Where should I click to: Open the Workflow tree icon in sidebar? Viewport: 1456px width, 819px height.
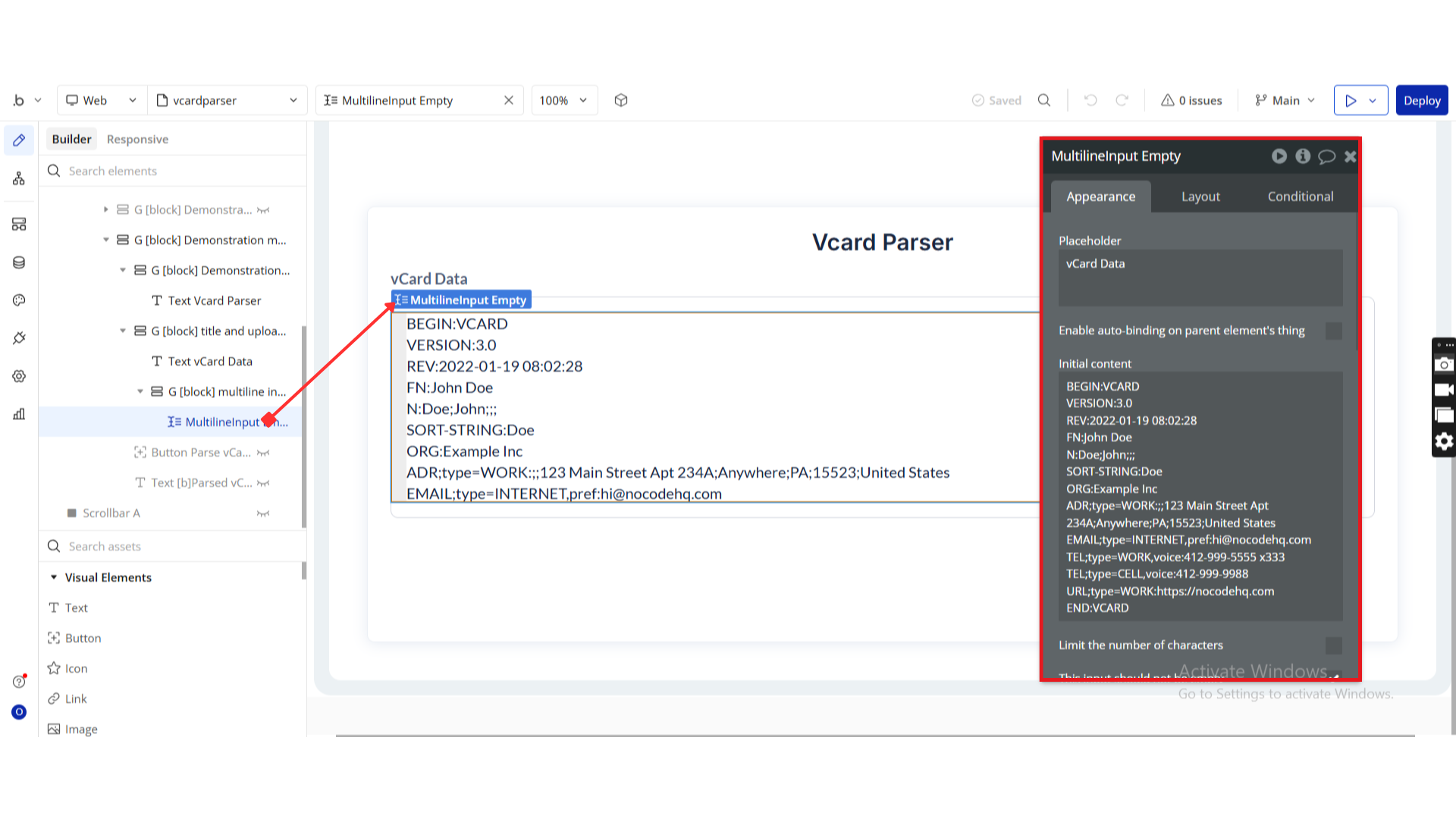point(19,178)
